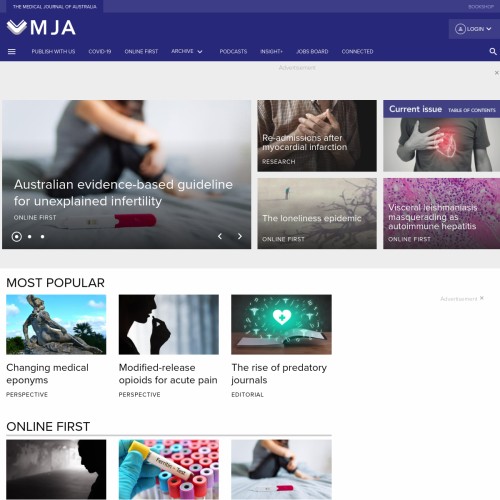Viewport: 500px width, 500px height.
Task: Select the third carousel slide dot
Action: point(42,237)
